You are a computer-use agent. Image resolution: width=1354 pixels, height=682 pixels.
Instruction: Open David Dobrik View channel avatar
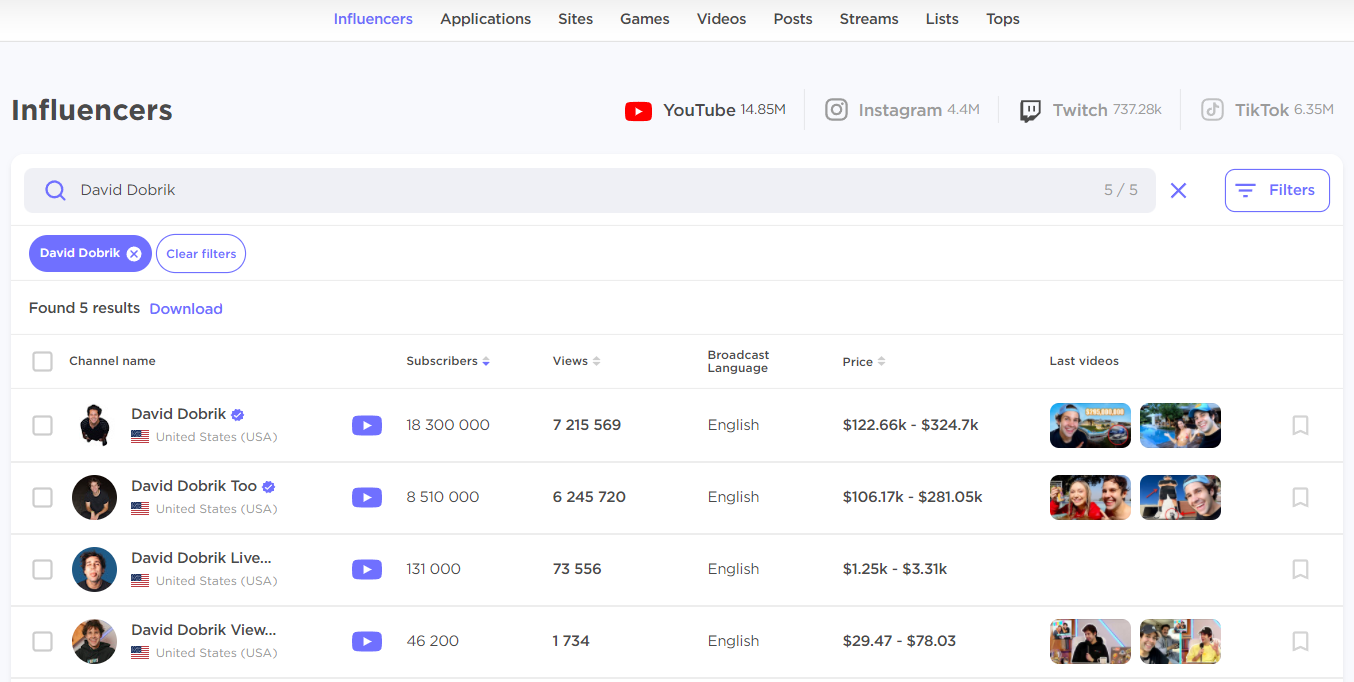click(94, 641)
